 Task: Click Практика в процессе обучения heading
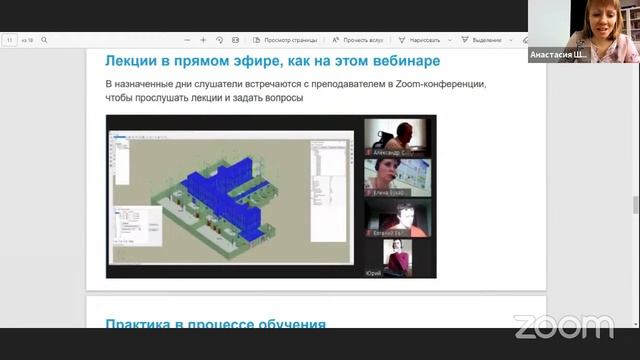(216, 323)
